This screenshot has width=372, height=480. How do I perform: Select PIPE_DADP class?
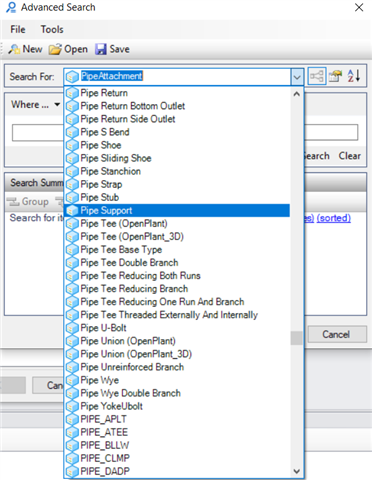(x=177, y=471)
